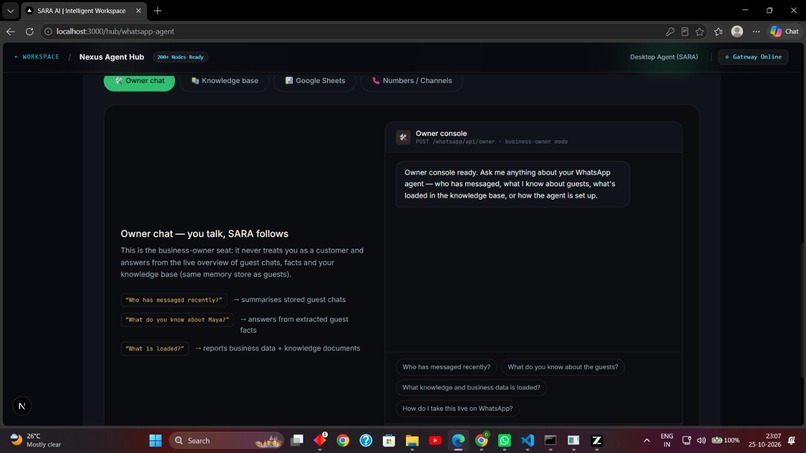Viewport: 806px width, 453px height.
Task: Click the Owner chat — you talk, SARA follows heading
Action: 205,234
